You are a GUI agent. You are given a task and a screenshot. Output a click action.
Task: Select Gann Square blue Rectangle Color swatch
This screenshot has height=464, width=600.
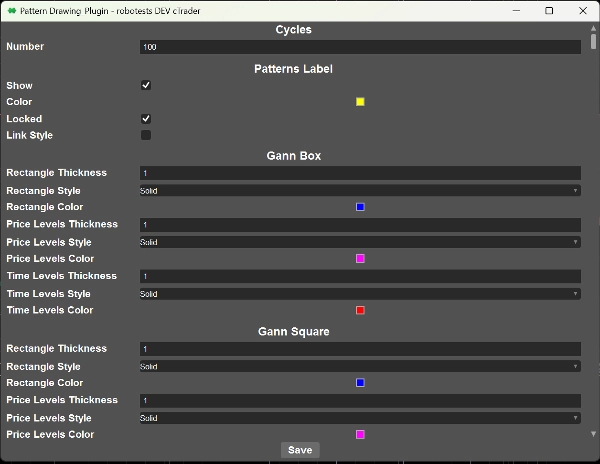tap(360, 383)
